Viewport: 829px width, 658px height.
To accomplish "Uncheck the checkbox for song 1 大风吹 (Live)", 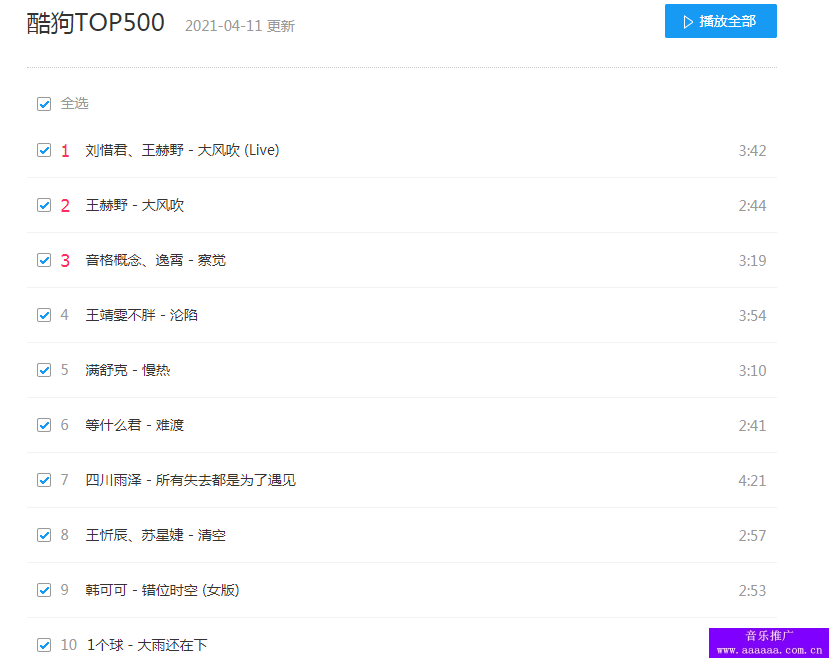I will pyautogui.click(x=44, y=151).
